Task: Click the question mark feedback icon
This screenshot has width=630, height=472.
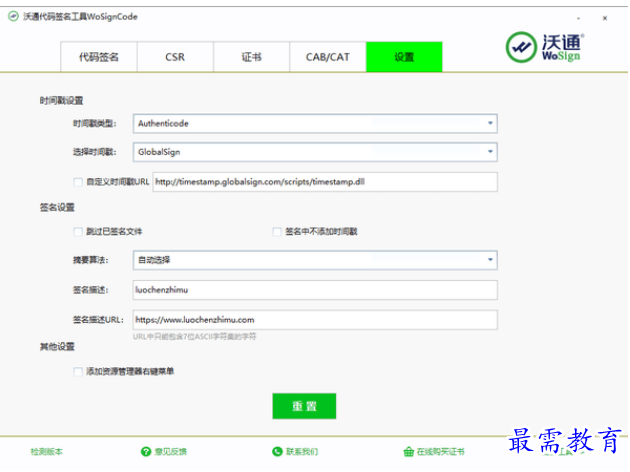Action: (x=146, y=452)
